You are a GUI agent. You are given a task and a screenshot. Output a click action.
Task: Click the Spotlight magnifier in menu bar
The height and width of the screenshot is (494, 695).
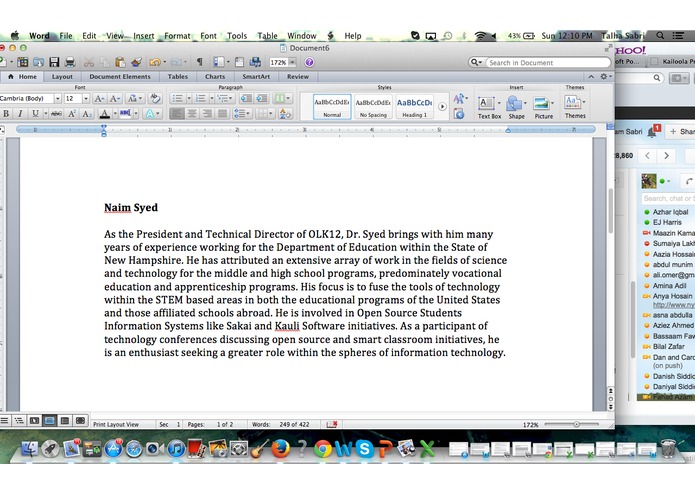(x=660, y=35)
